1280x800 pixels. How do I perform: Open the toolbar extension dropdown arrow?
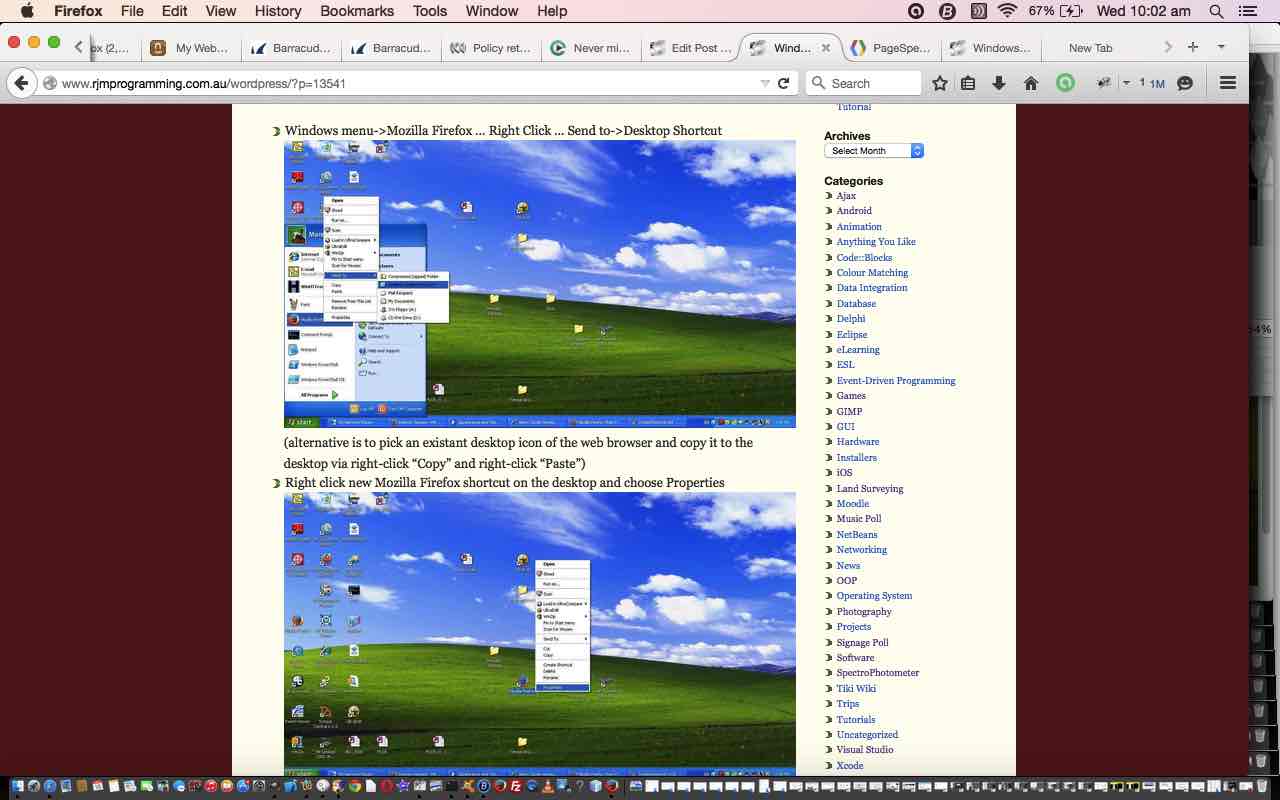click(1126, 83)
